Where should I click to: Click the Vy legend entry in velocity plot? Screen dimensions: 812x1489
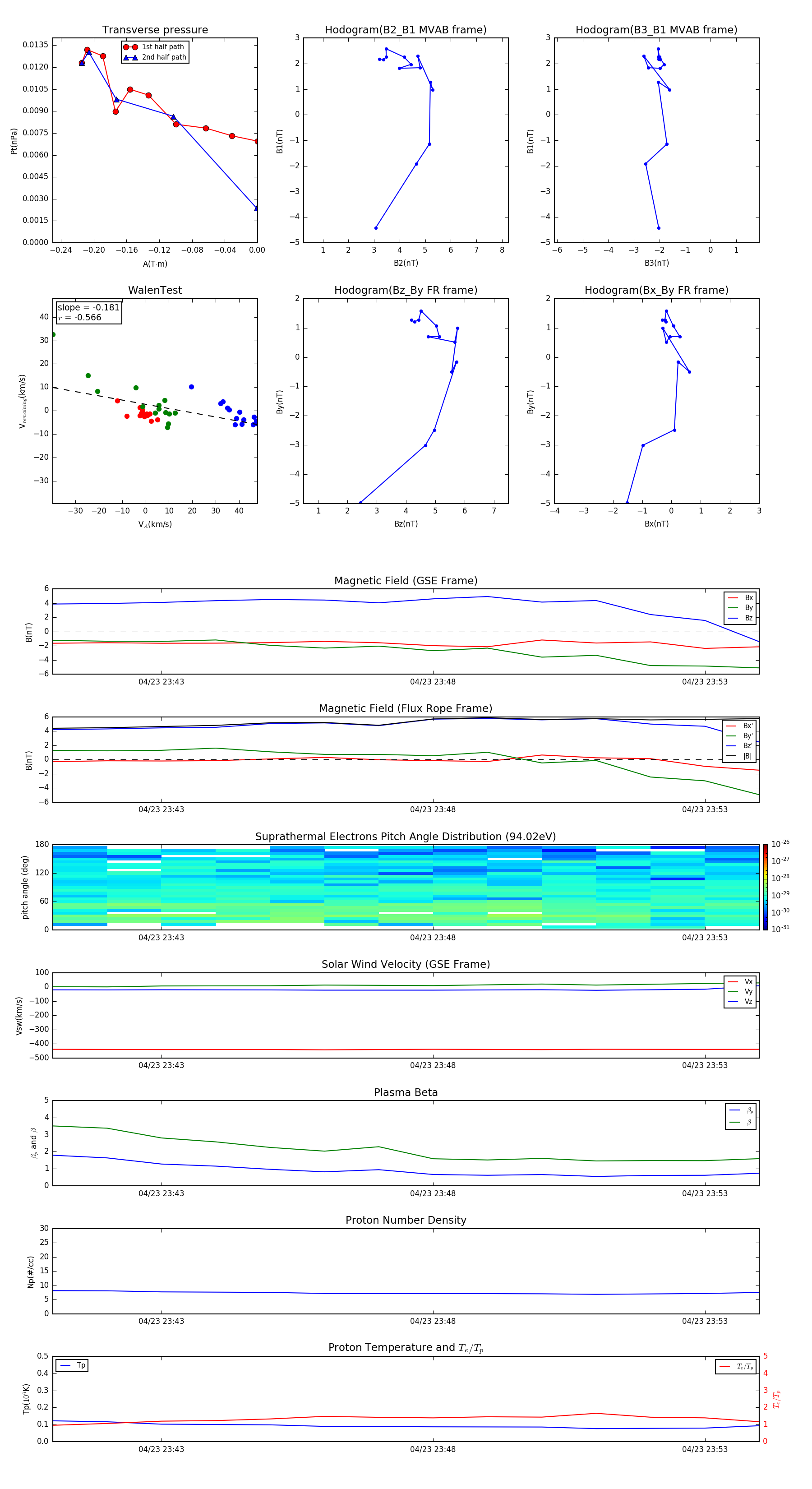[740, 992]
